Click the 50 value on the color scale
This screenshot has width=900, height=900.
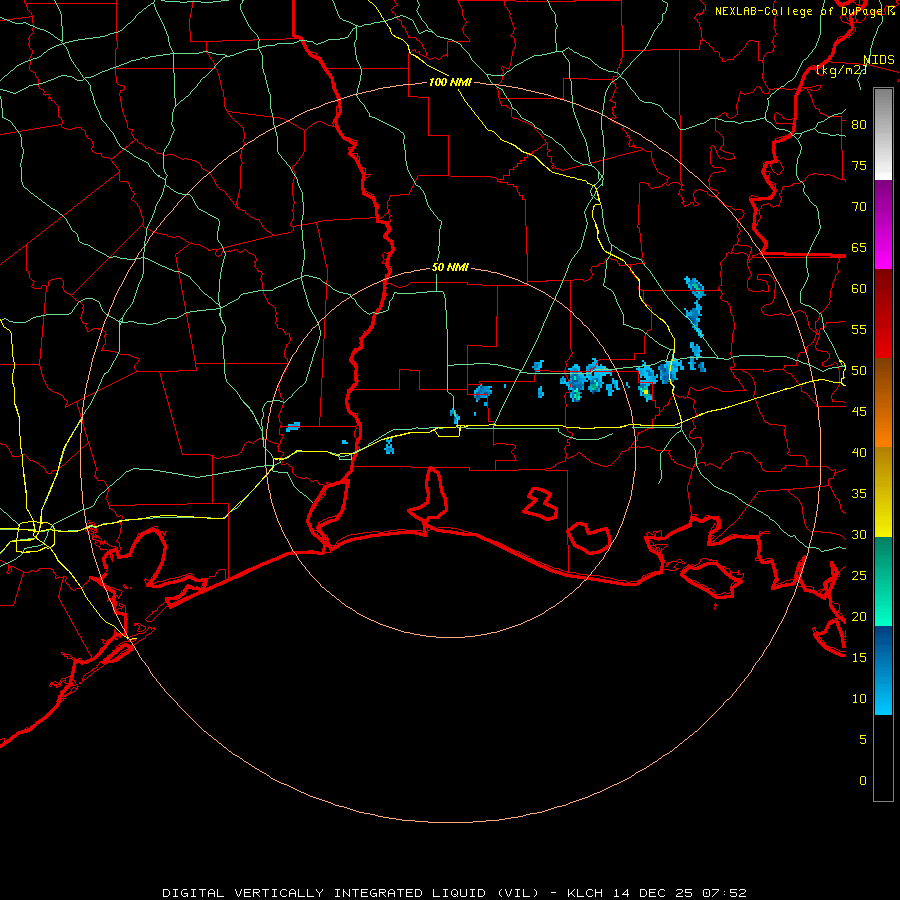tap(859, 371)
